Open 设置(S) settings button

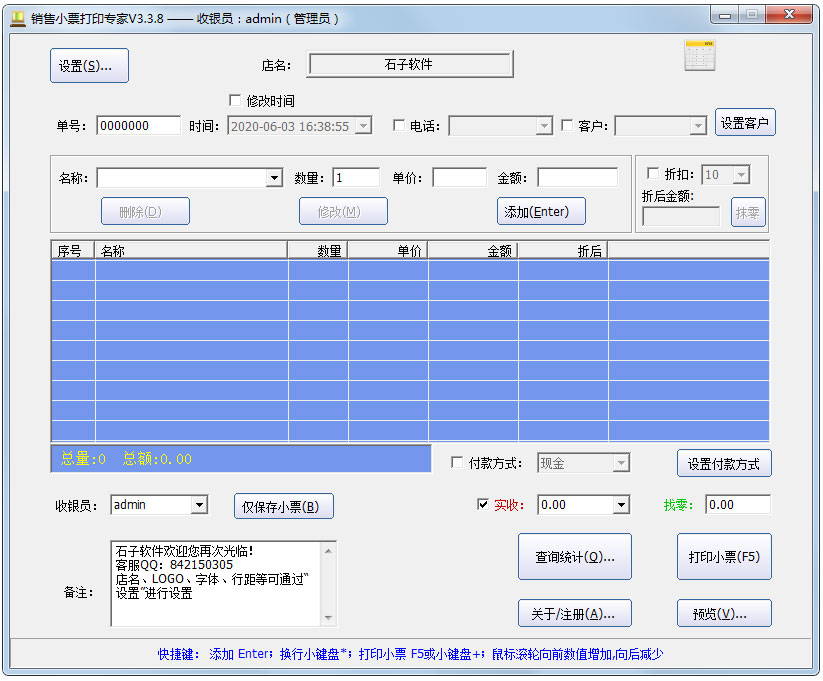pyautogui.click(x=89, y=66)
